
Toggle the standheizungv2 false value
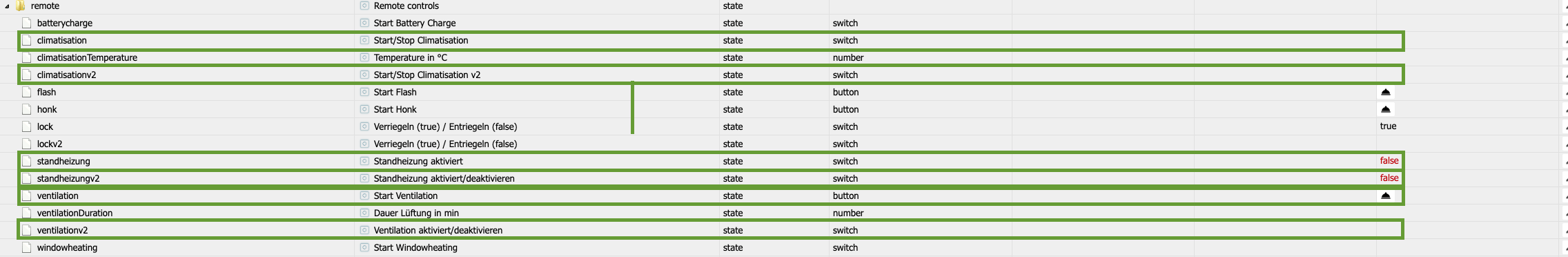(1389, 178)
